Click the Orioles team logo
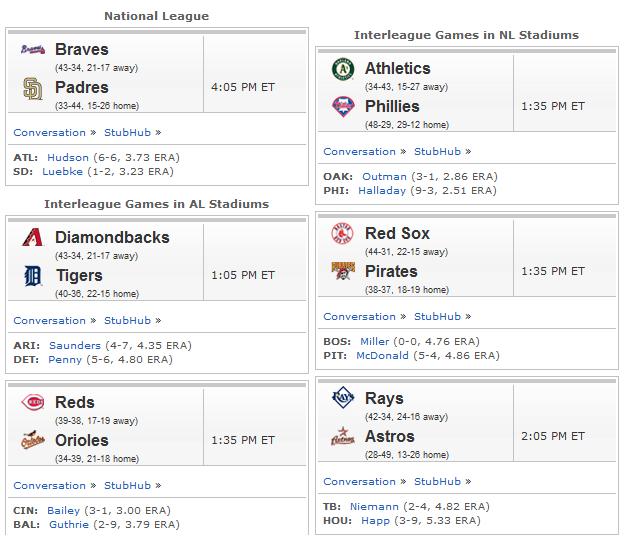 pyautogui.click(x=33, y=440)
